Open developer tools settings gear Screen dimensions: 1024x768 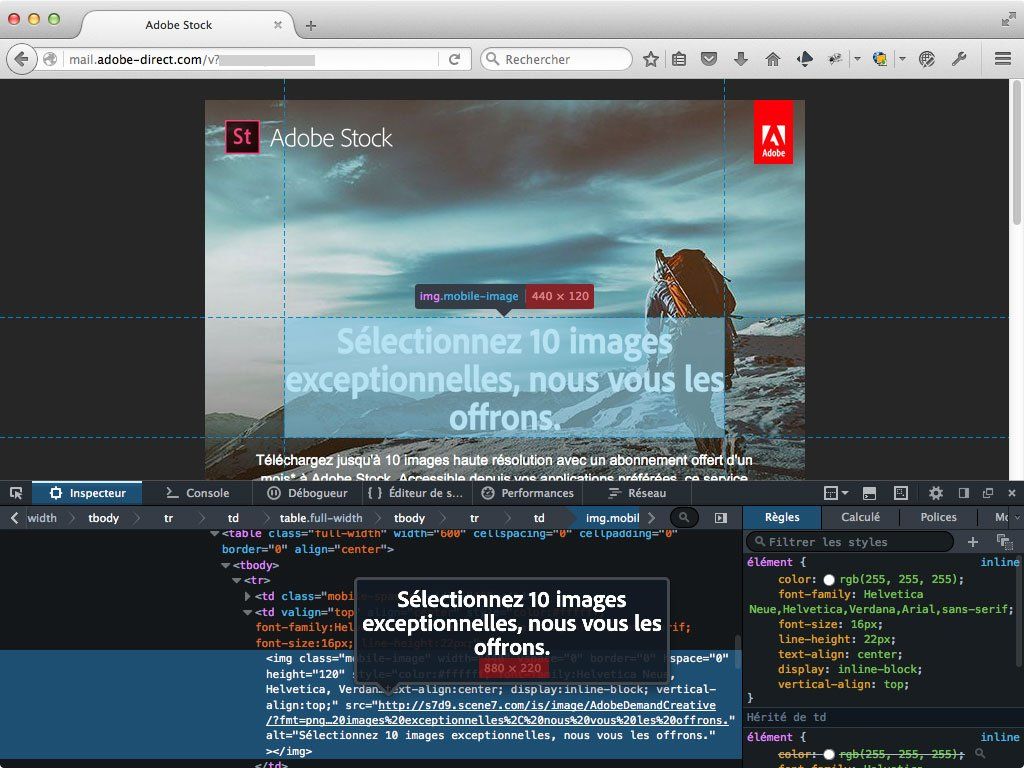(x=936, y=493)
